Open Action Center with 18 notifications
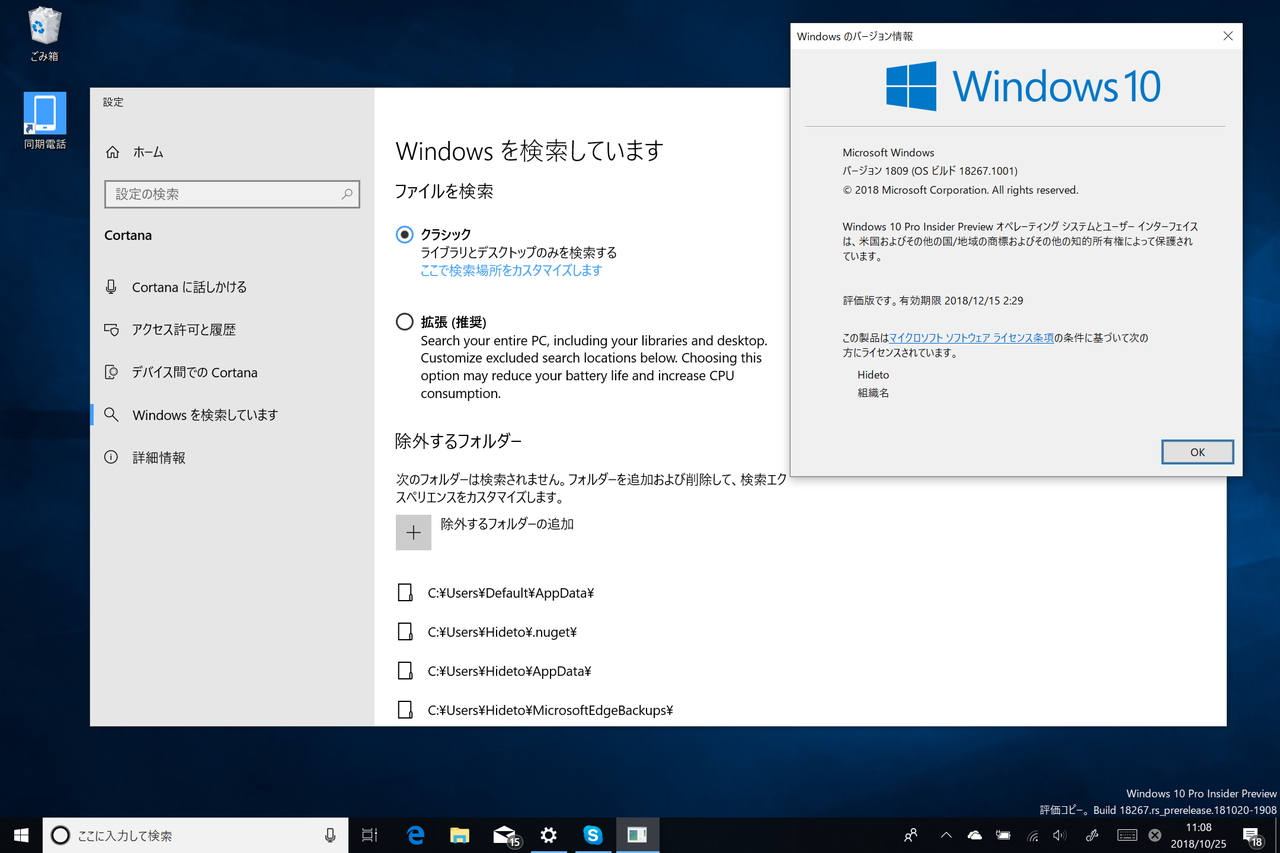Image resolution: width=1280 pixels, height=853 pixels. (x=1252, y=835)
